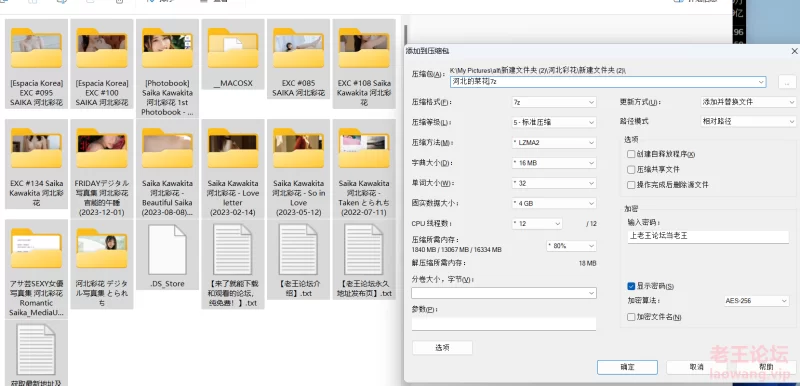Click the browse button beside archive name

pos(787,82)
